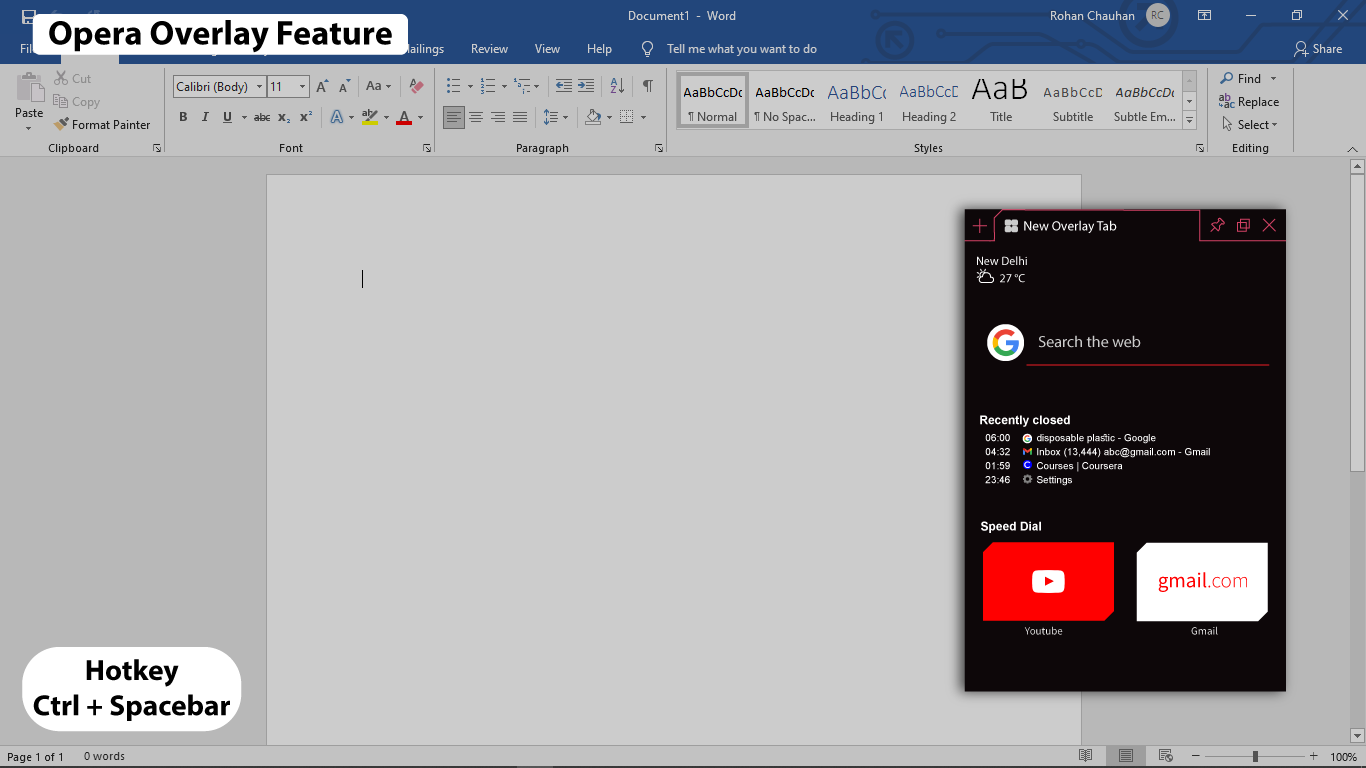Toggle strikethrough formatting
The height and width of the screenshot is (768, 1366).
[262, 117]
